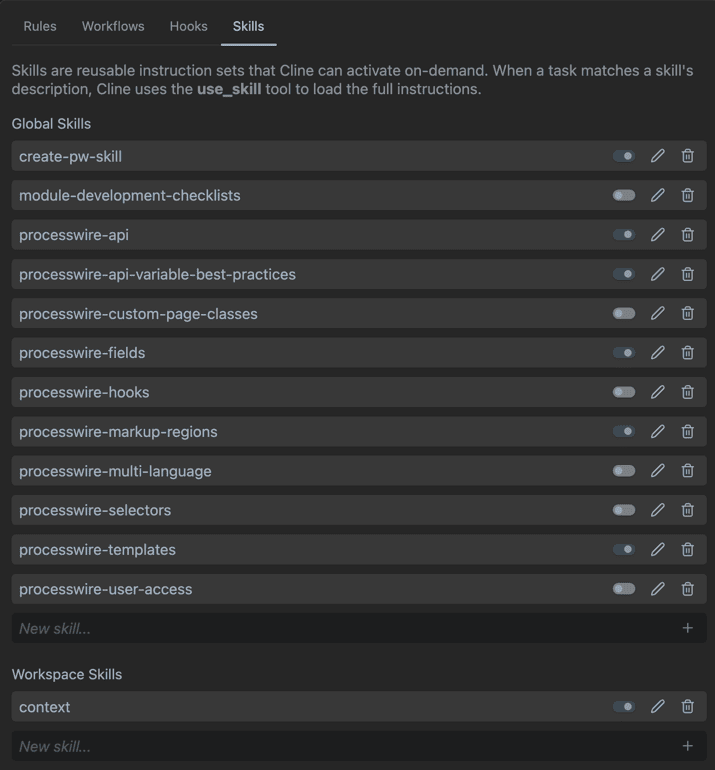Viewport: 715px width, 770px height.
Task: Disable the context workspace skill toggle
Action: (624, 707)
